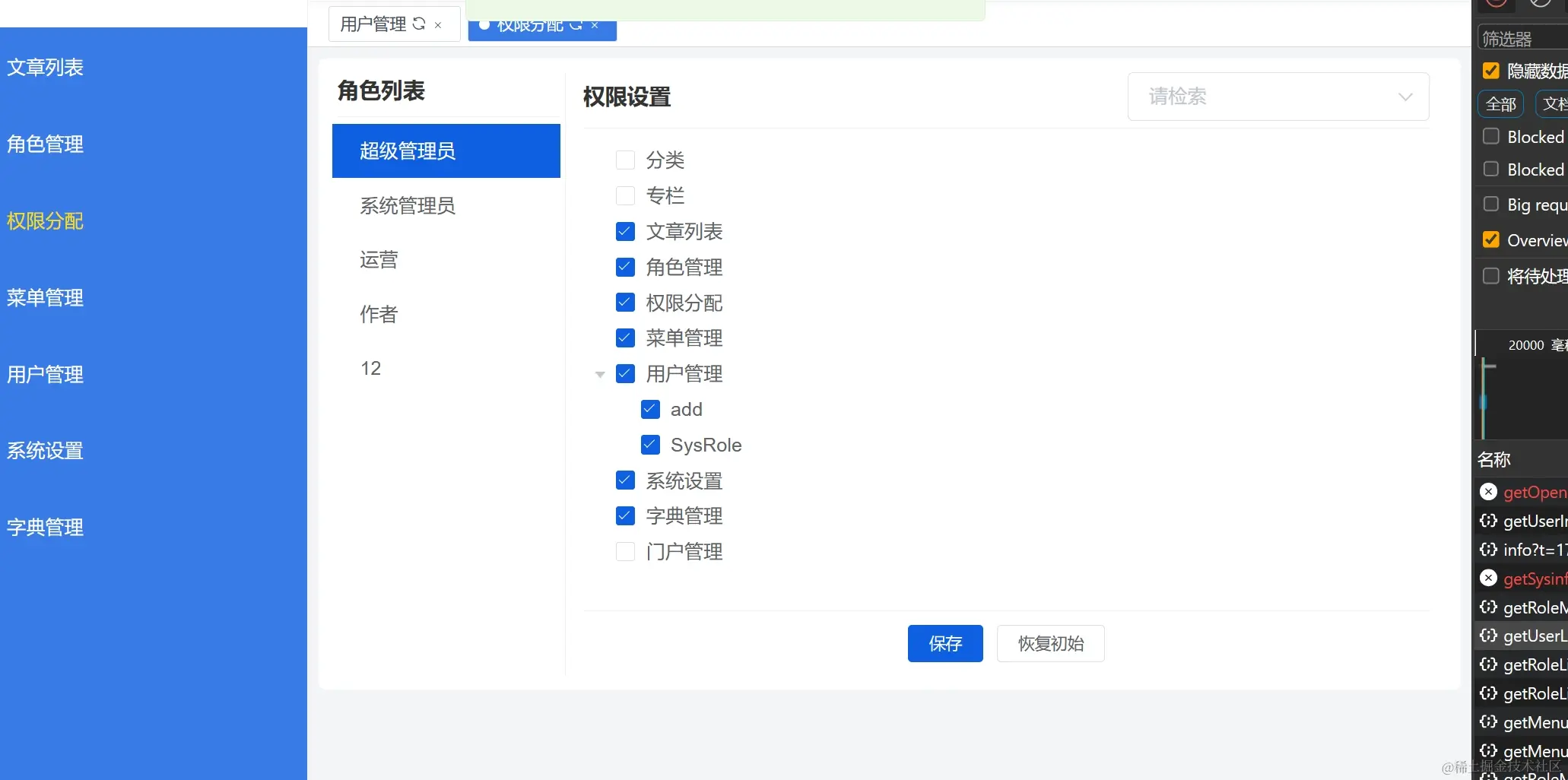Open 文章列表 in the blue sidebar
This screenshot has height=780, width=1568.
(x=46, y=68)
